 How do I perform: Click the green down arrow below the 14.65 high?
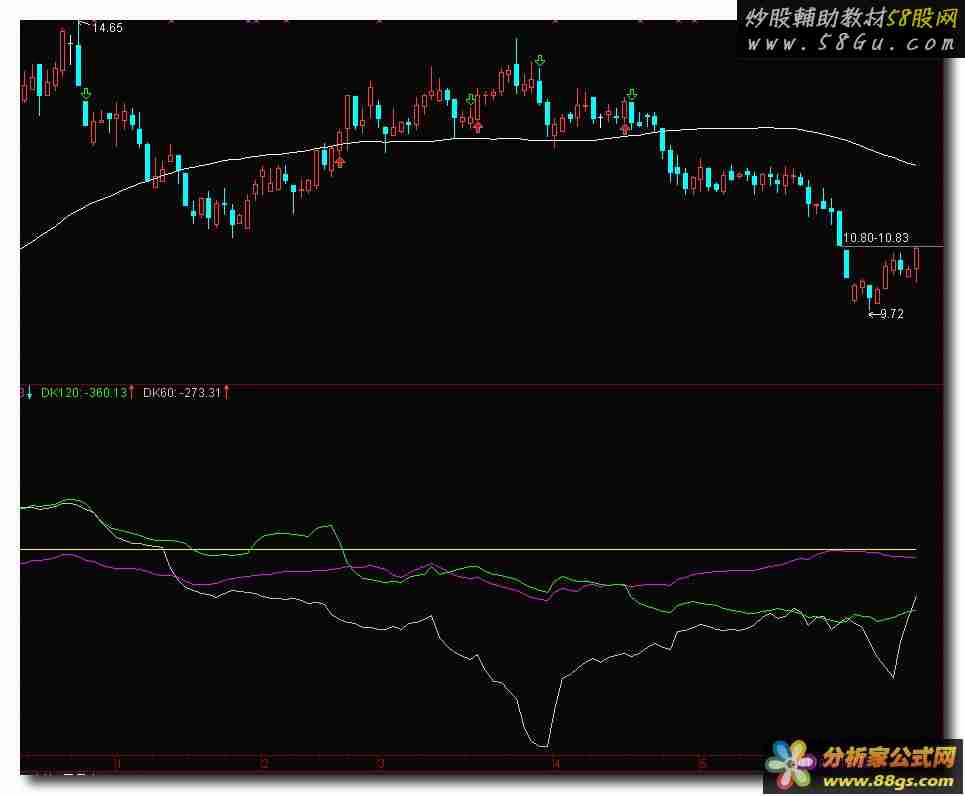pyautogui.click(x=86, y=93)
